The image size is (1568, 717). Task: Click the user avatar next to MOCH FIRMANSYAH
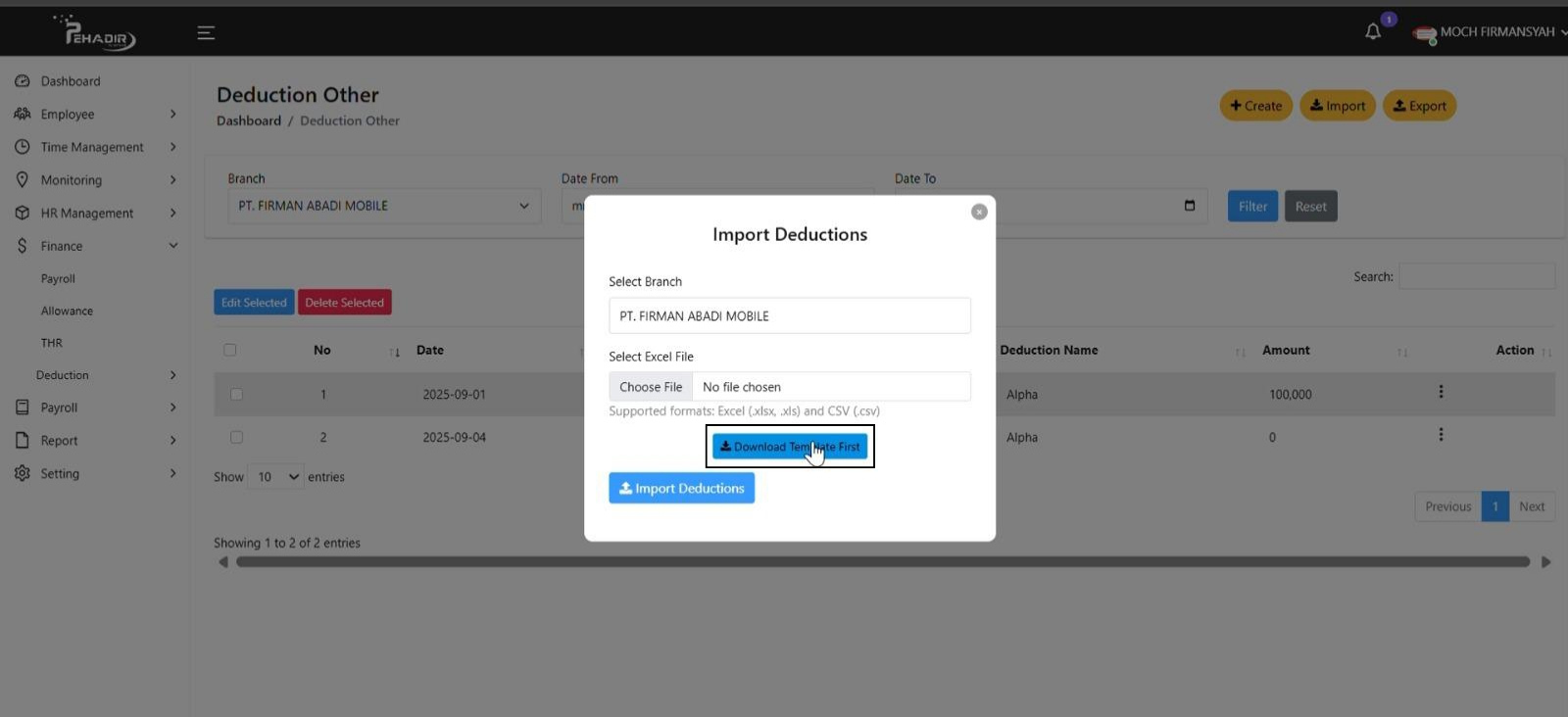(x=1425, y=34)
